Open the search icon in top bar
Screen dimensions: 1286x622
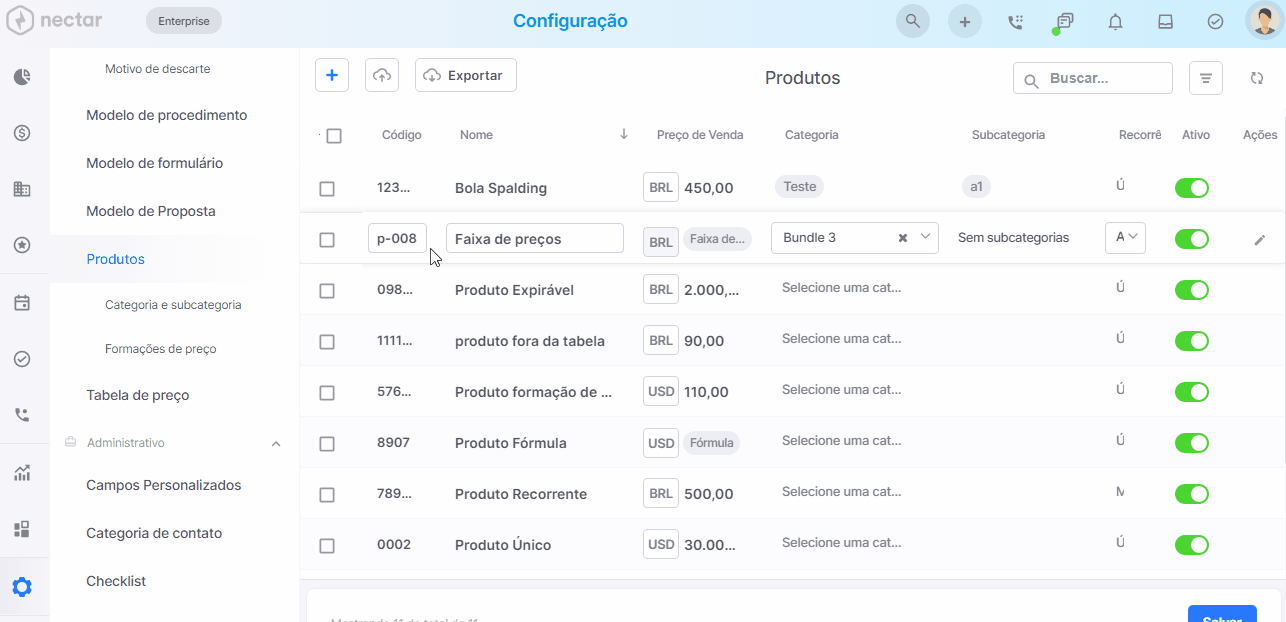(x=912, y=21)
